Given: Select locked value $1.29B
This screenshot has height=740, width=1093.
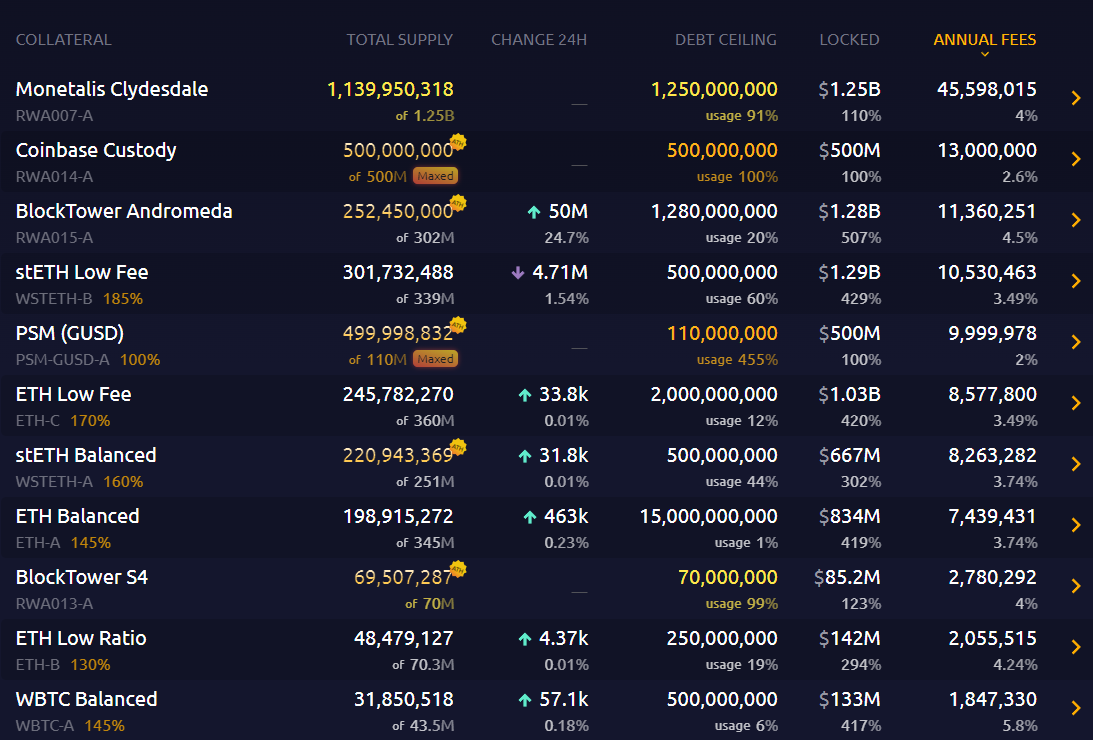Looking at the screenshot, I should point(850,272).
